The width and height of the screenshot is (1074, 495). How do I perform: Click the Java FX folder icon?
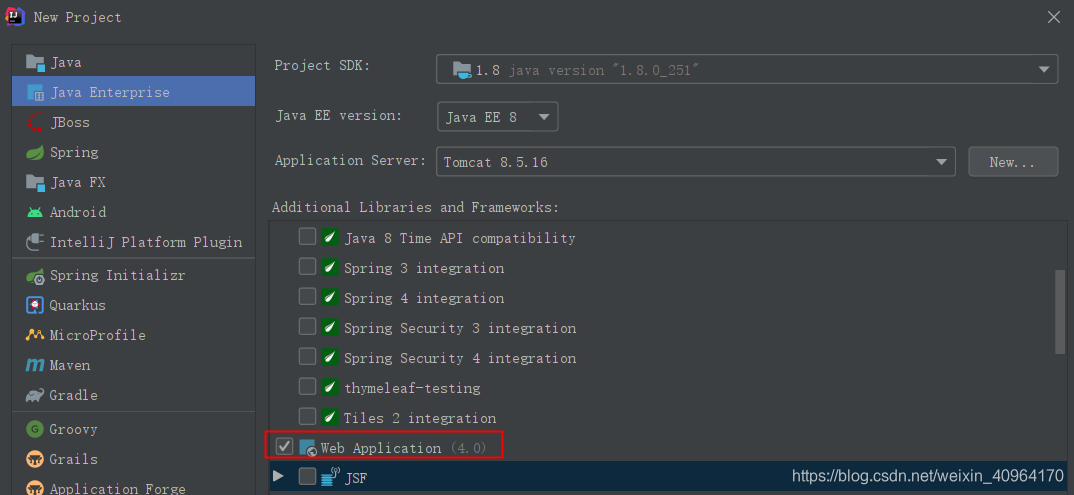pos(35,183)
